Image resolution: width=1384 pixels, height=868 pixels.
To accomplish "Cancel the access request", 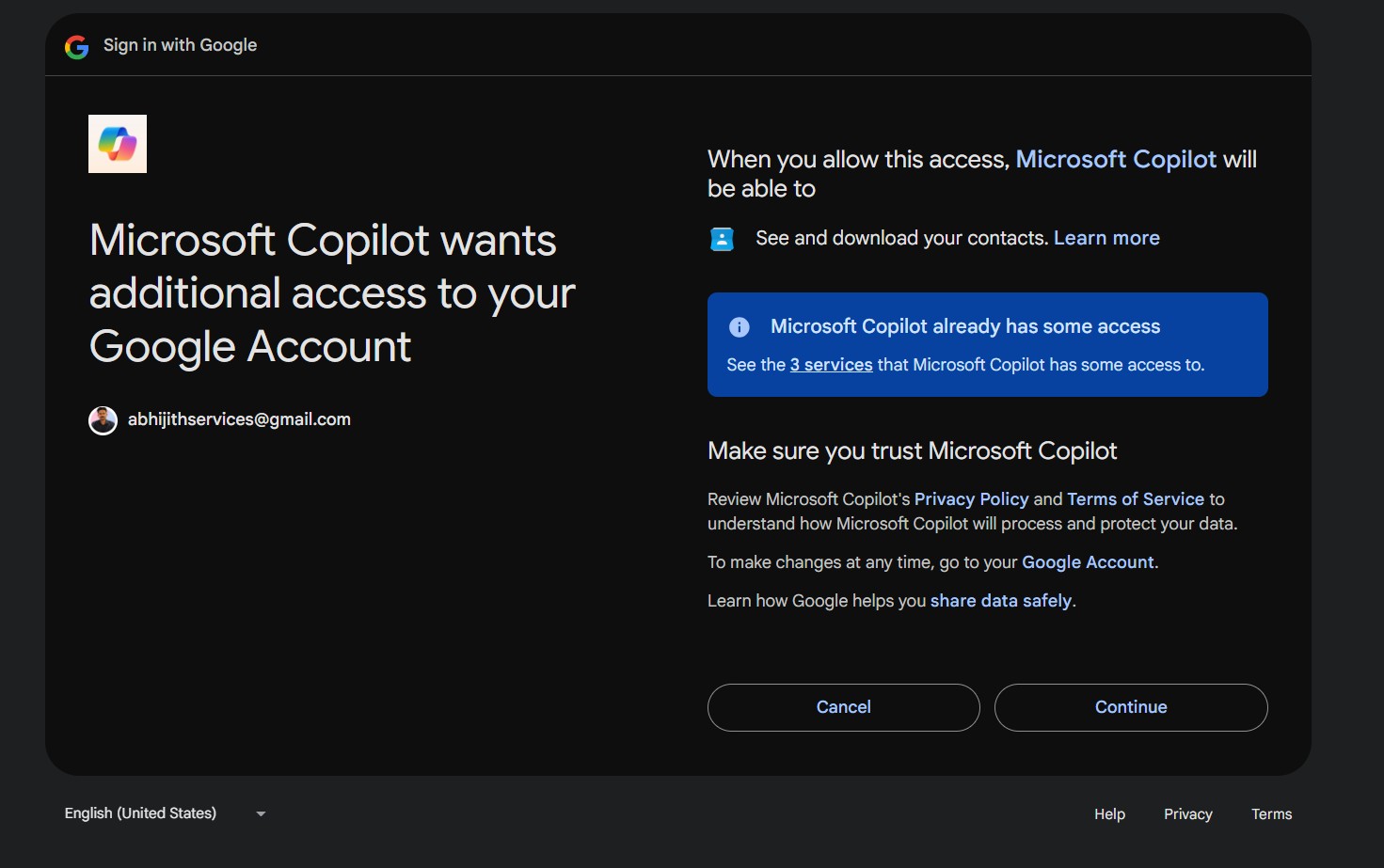I will [842, 707].
